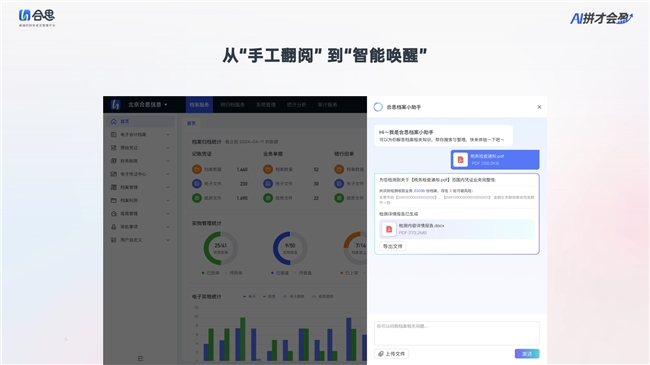
Task: Open the 北京合思信息 organization dropdown
Action: tap(148, 105)
